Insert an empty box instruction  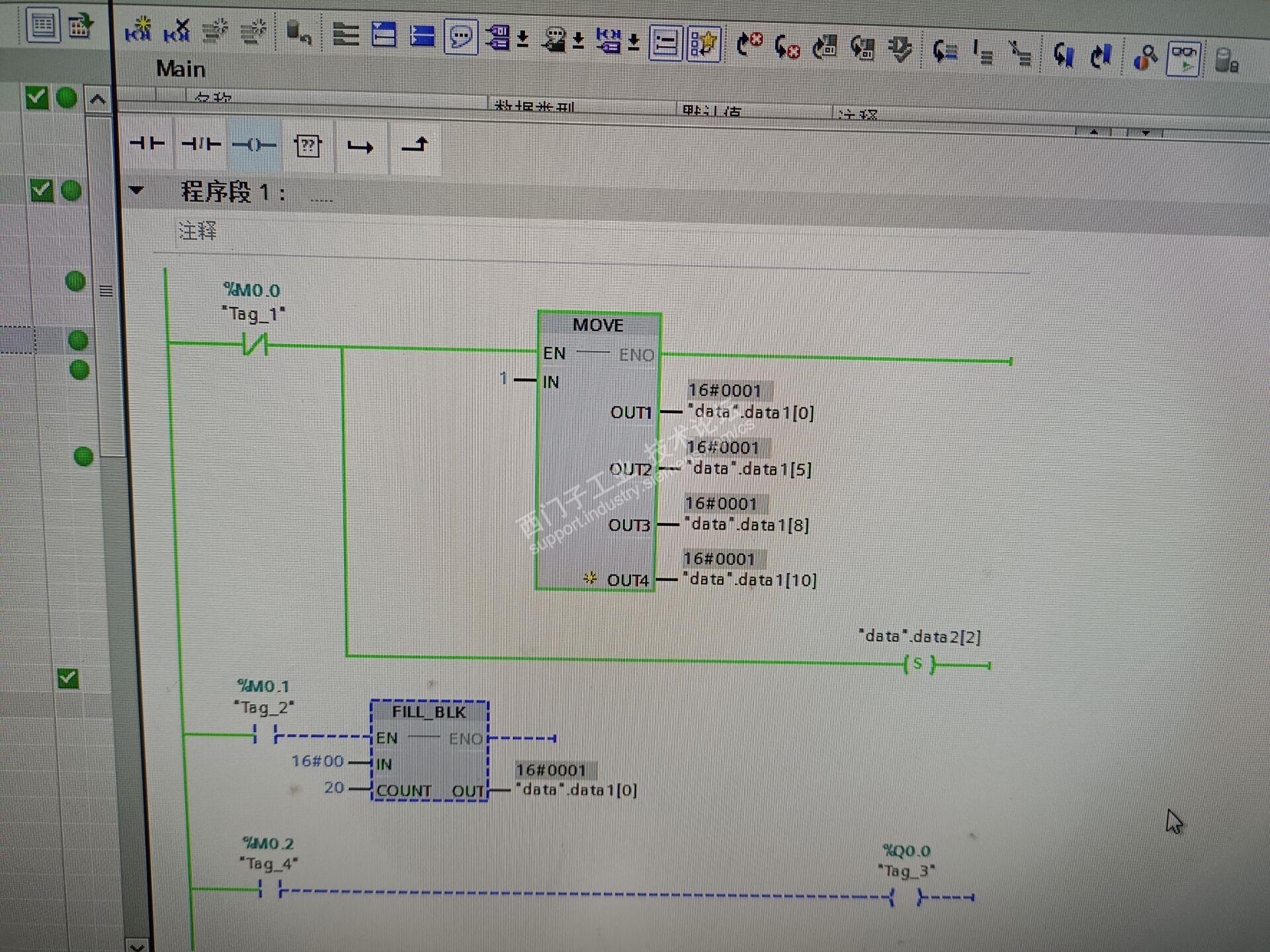[x=308, y=145]
